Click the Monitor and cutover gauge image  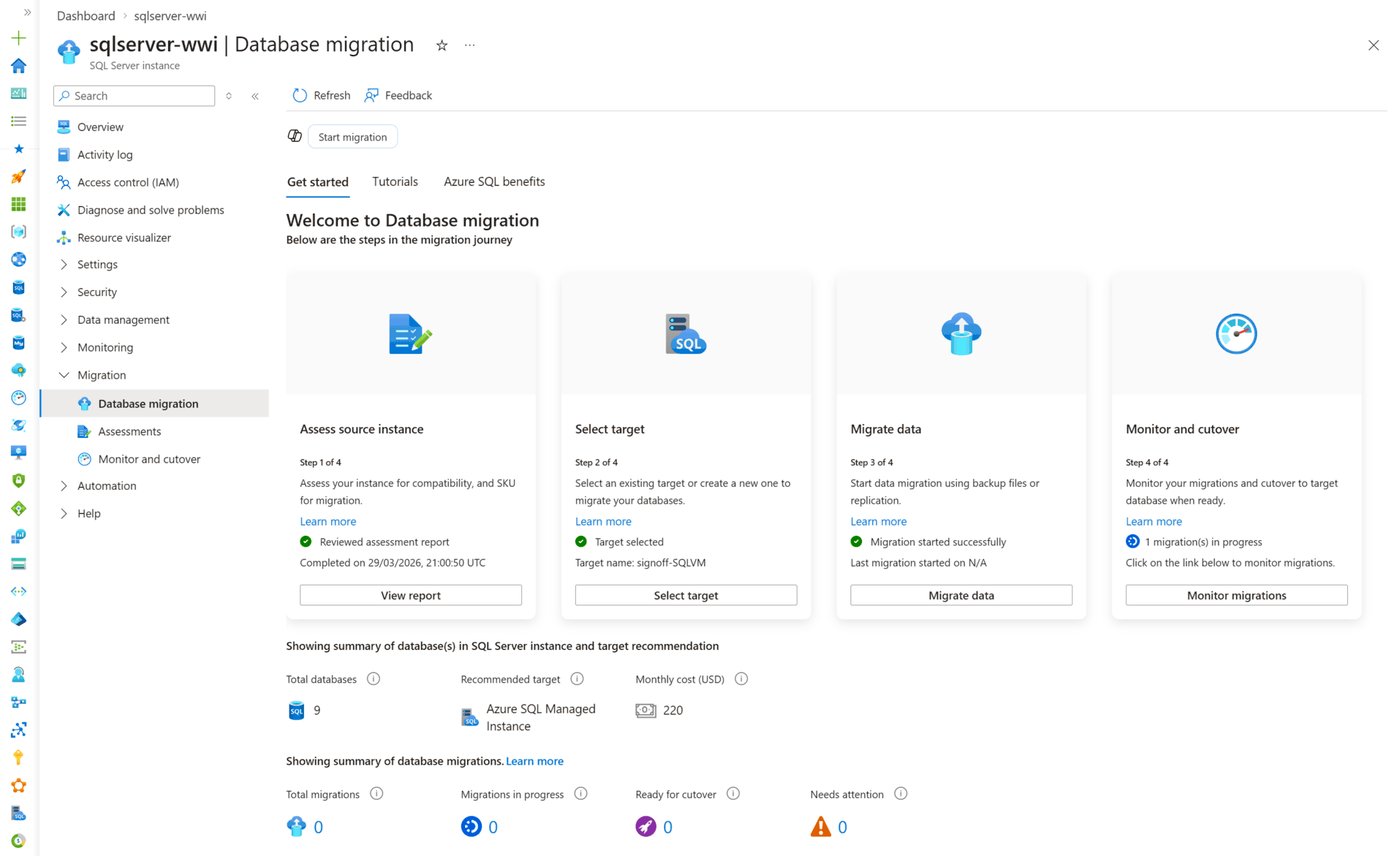pos(1236,334)
